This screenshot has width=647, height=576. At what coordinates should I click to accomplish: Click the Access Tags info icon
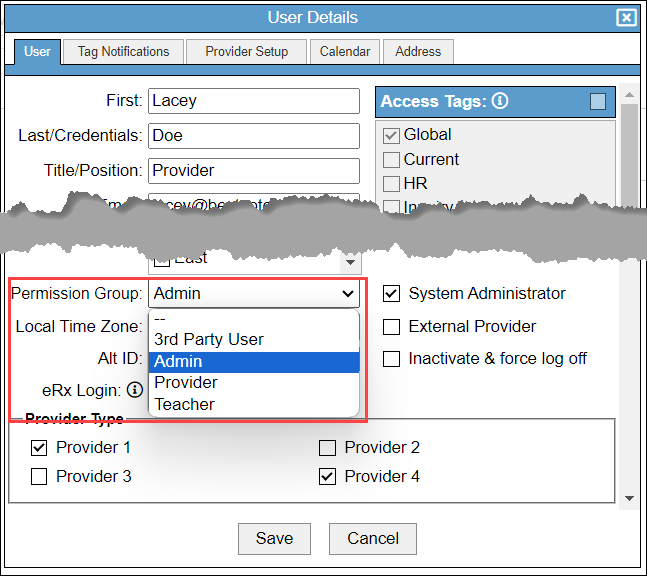(x=500, y=101)
